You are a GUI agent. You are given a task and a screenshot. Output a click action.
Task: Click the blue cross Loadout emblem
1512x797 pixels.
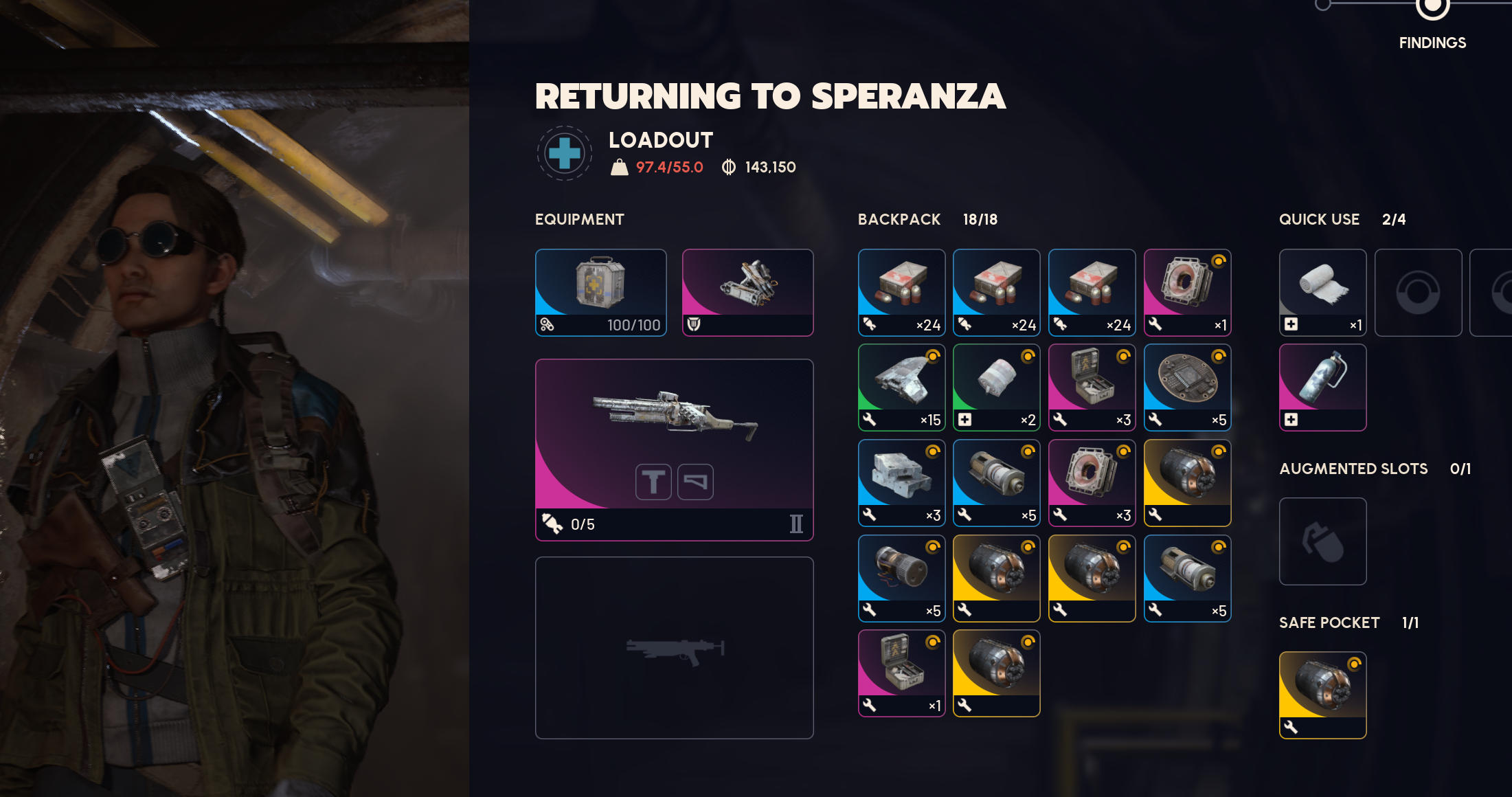[x=564, y=153]
